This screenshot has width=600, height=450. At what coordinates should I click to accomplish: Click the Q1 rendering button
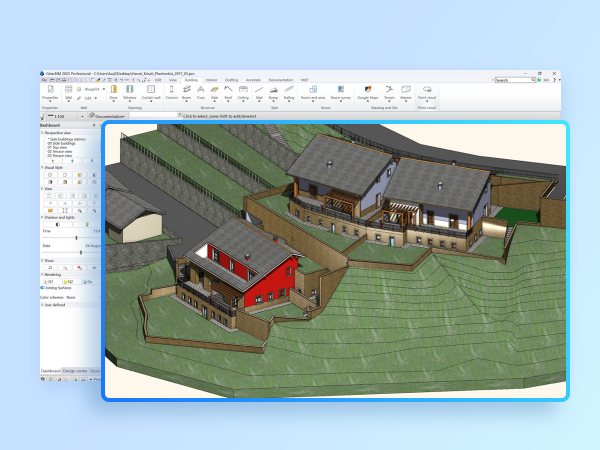tap(51, 282)
